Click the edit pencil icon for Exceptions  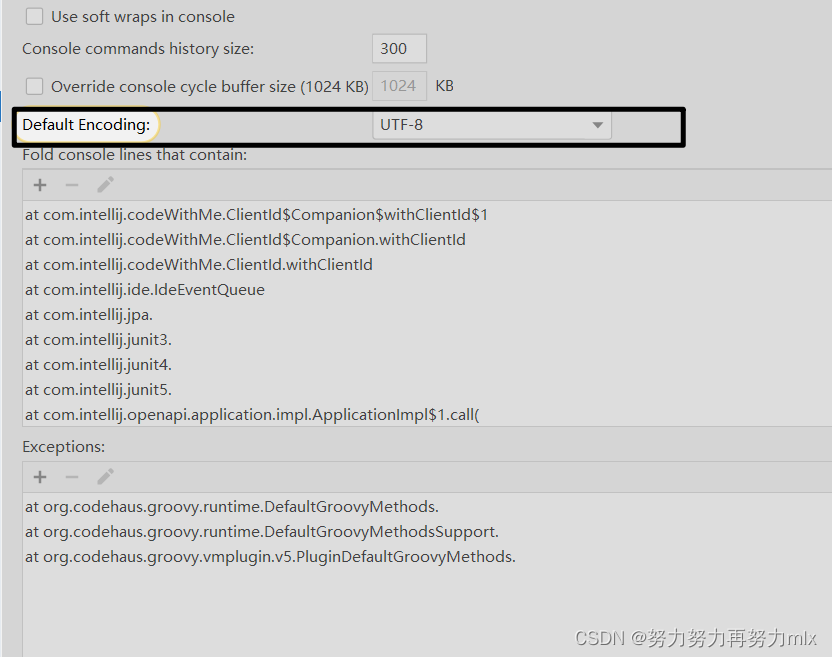105,476
